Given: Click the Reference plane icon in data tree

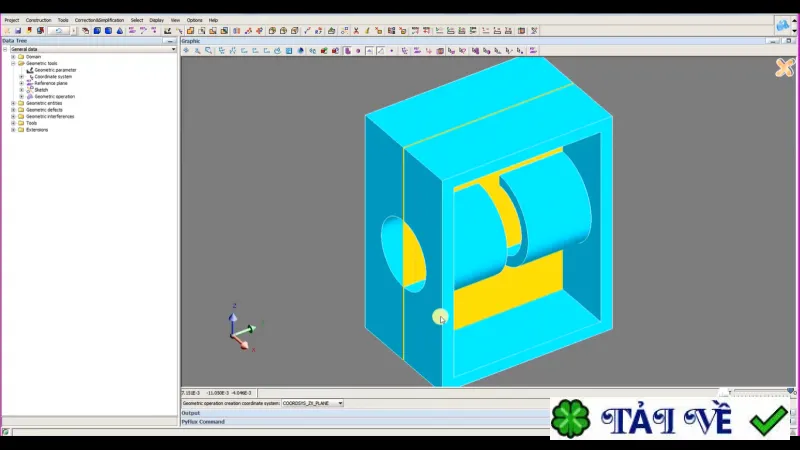Looking at the screenshot, I should coord(30,83).
